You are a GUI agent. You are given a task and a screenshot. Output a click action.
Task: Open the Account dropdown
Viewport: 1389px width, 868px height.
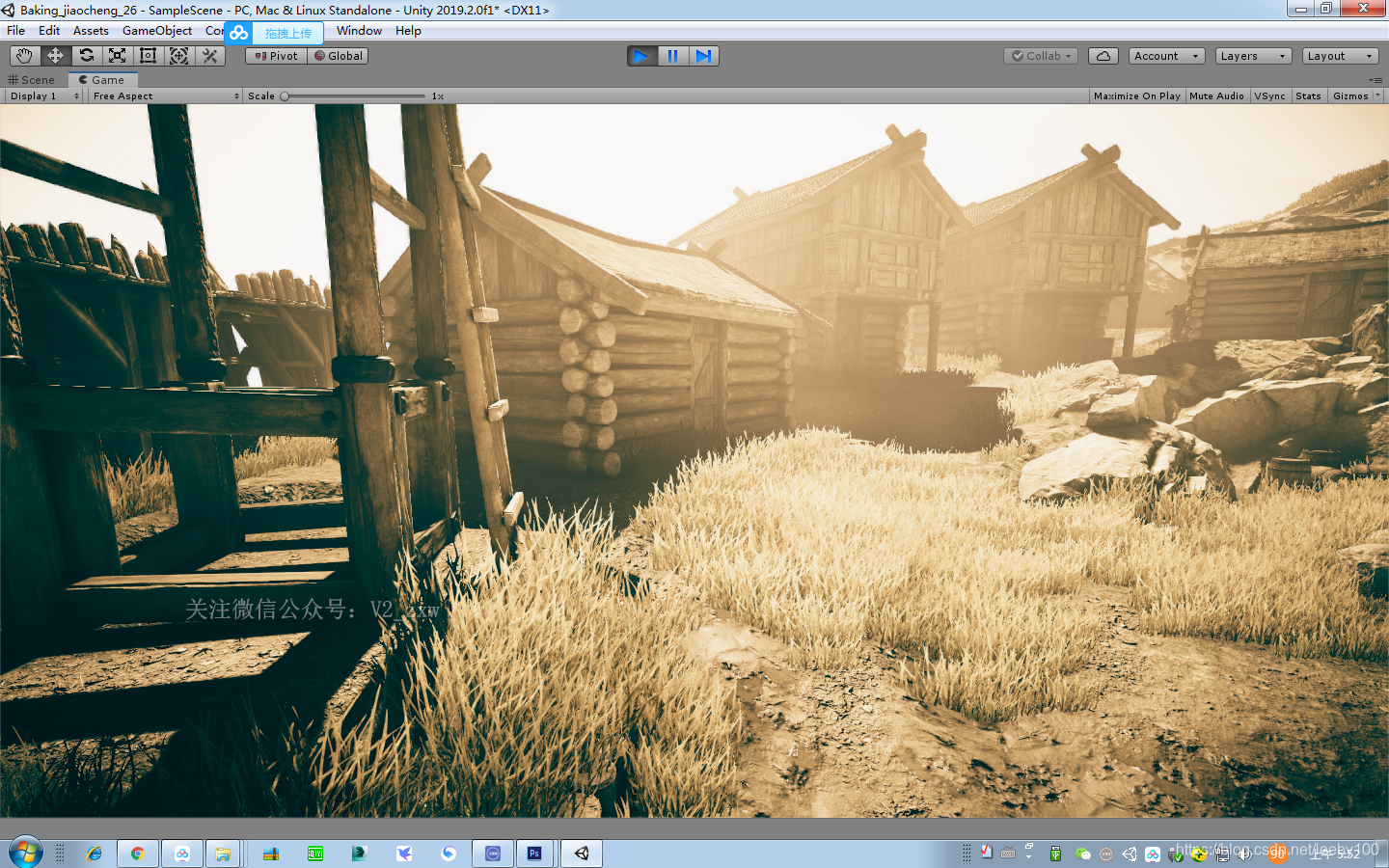pos(1166,56)
